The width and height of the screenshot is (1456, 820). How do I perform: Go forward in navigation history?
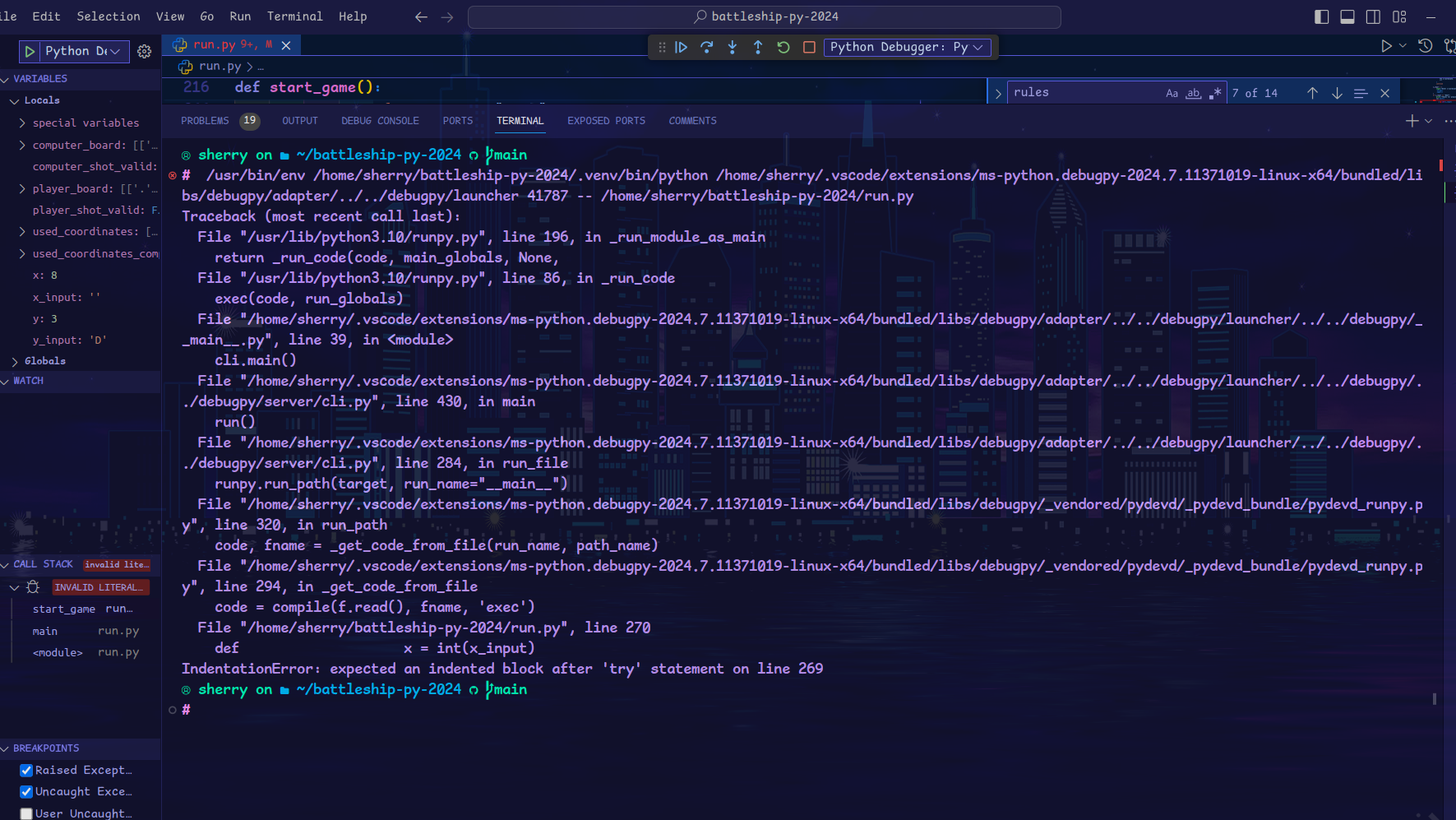click(x=447, y=16)
